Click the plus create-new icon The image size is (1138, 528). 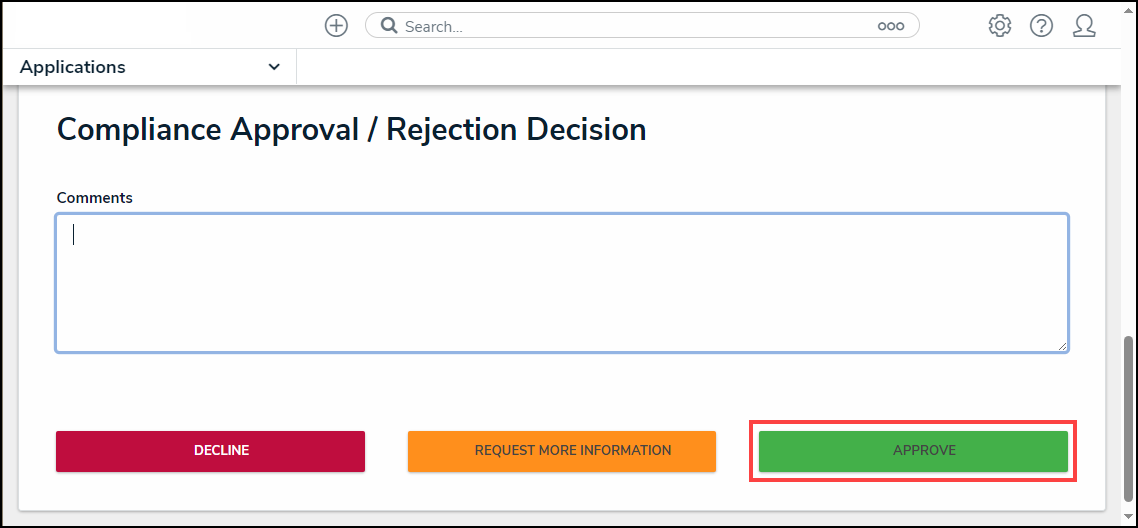click(336, 26)
